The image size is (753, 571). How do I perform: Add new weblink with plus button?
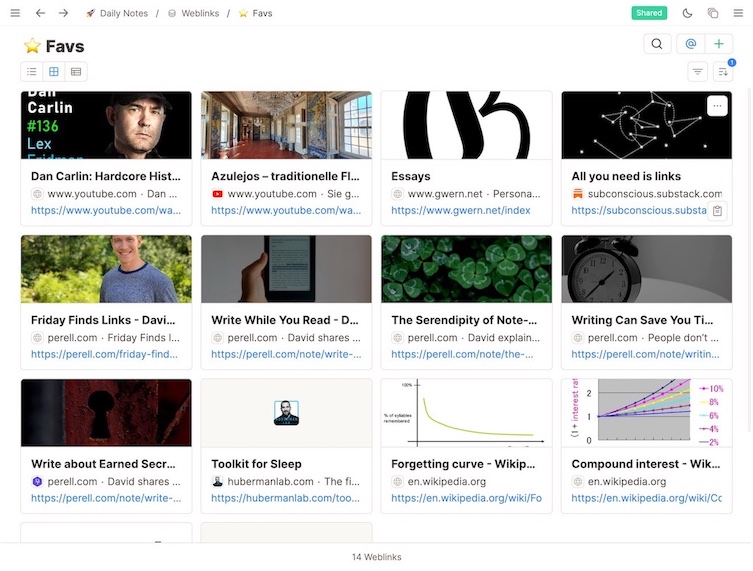(718, 44)
